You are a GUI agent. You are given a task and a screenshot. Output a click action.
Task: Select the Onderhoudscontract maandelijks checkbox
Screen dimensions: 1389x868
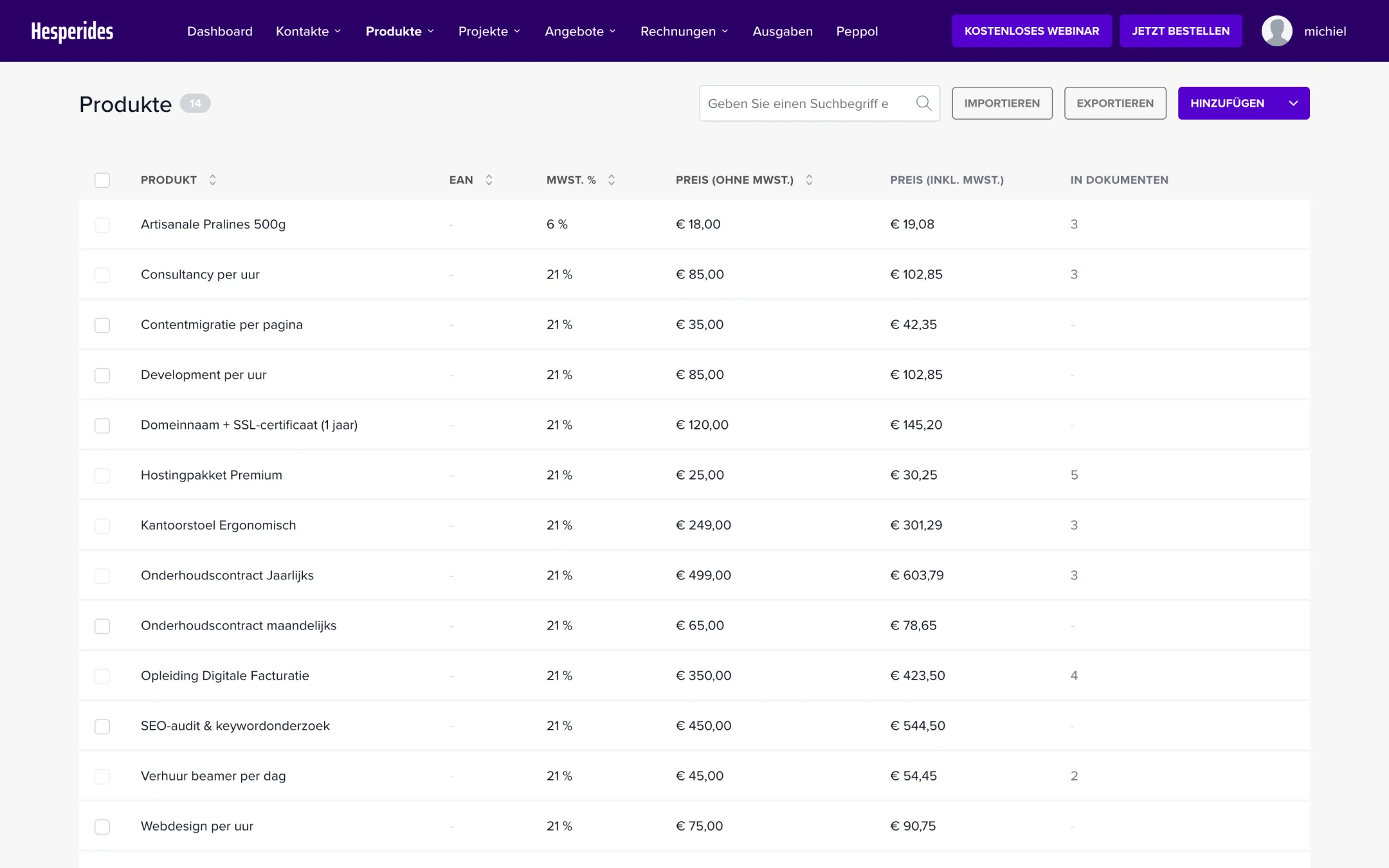click(x=102, y=626)
